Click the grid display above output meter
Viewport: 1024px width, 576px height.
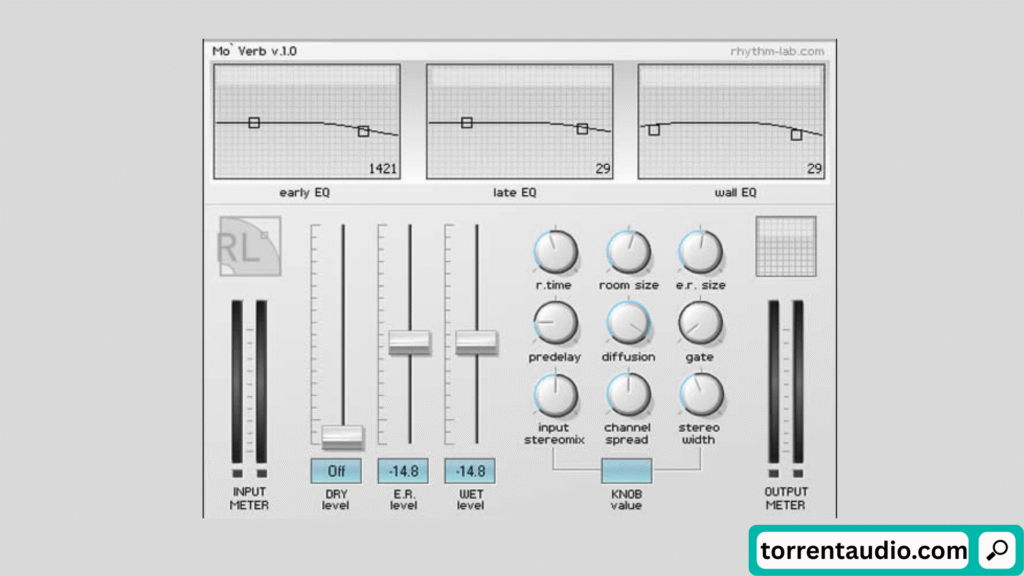click(785, 246)
